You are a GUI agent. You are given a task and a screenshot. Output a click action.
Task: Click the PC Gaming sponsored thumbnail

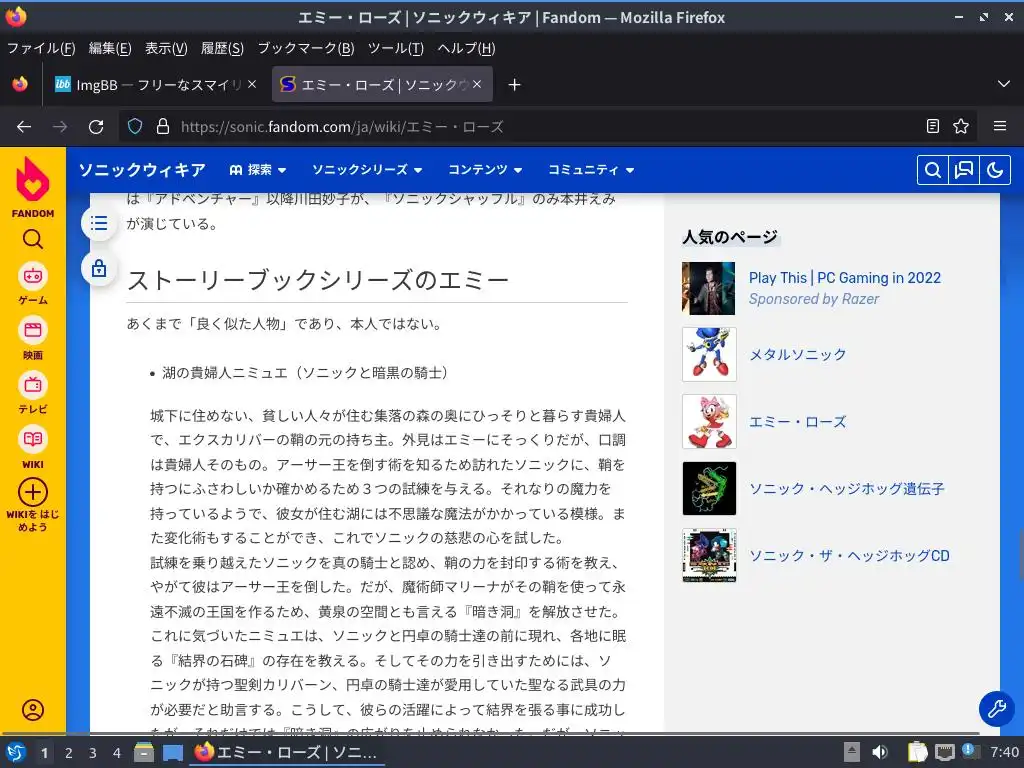(x=709, y=288)
